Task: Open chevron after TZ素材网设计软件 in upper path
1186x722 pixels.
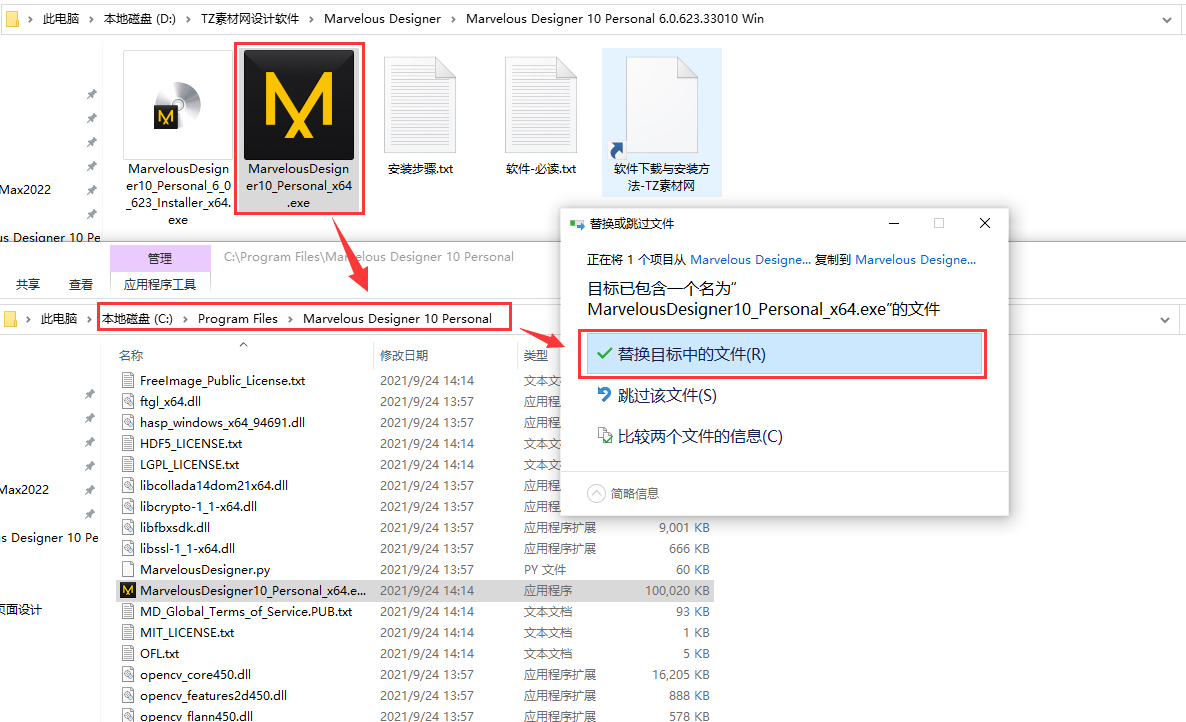Action: 312,19
